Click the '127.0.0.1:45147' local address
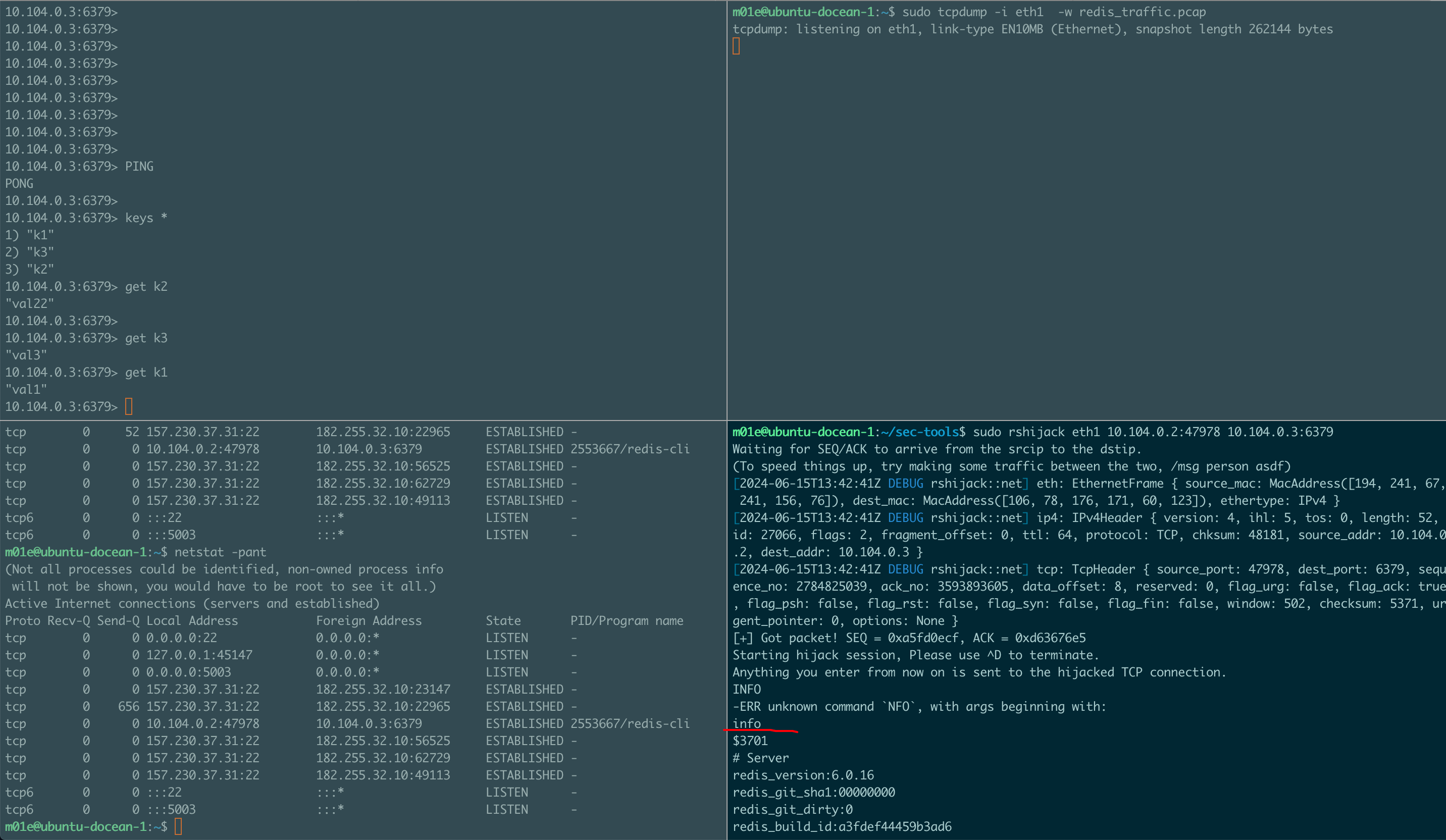This screenshot has height=840, width=1446. 199,655
